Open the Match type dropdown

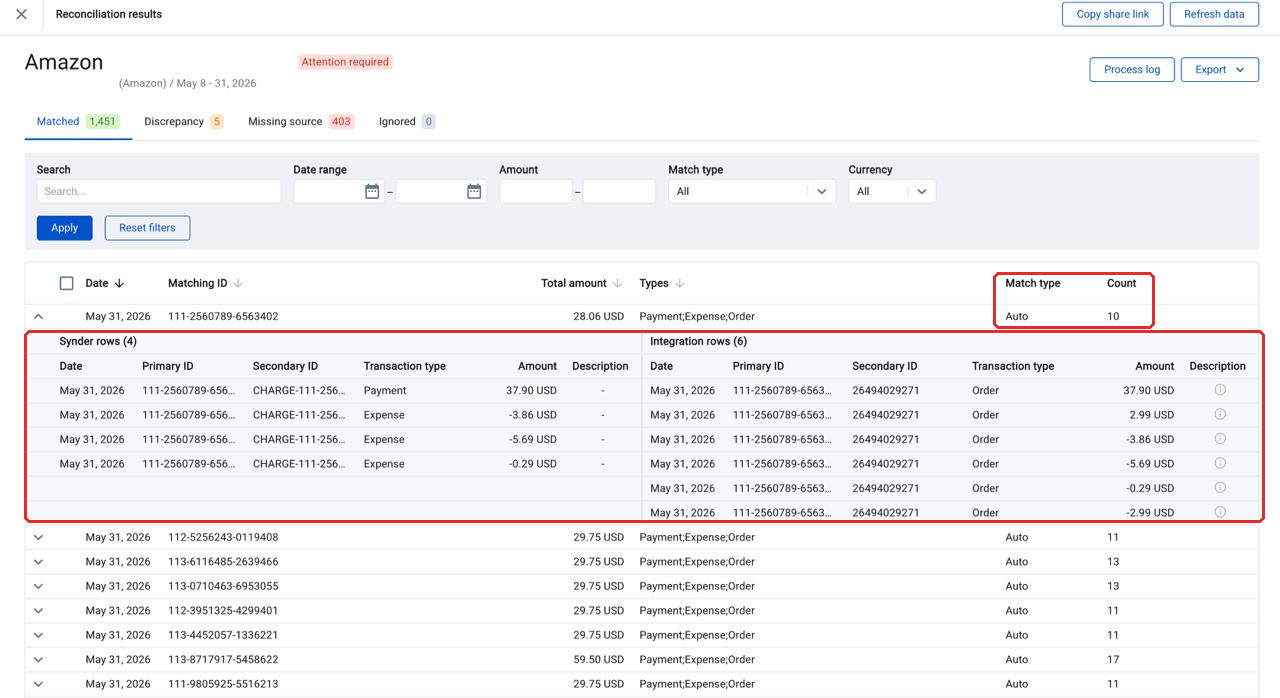(752, 191)
